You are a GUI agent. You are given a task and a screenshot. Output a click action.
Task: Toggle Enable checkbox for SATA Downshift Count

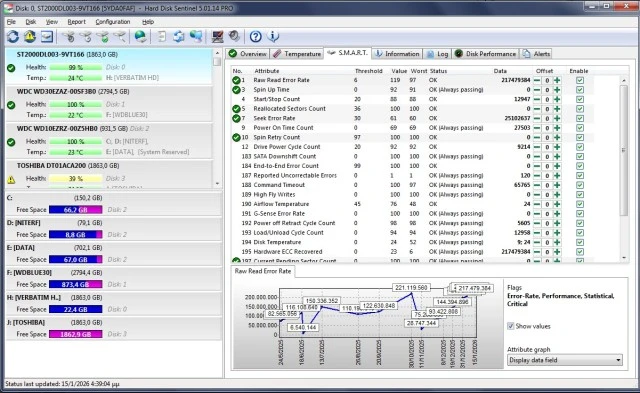pyautogui.click(x=580, y=156)
